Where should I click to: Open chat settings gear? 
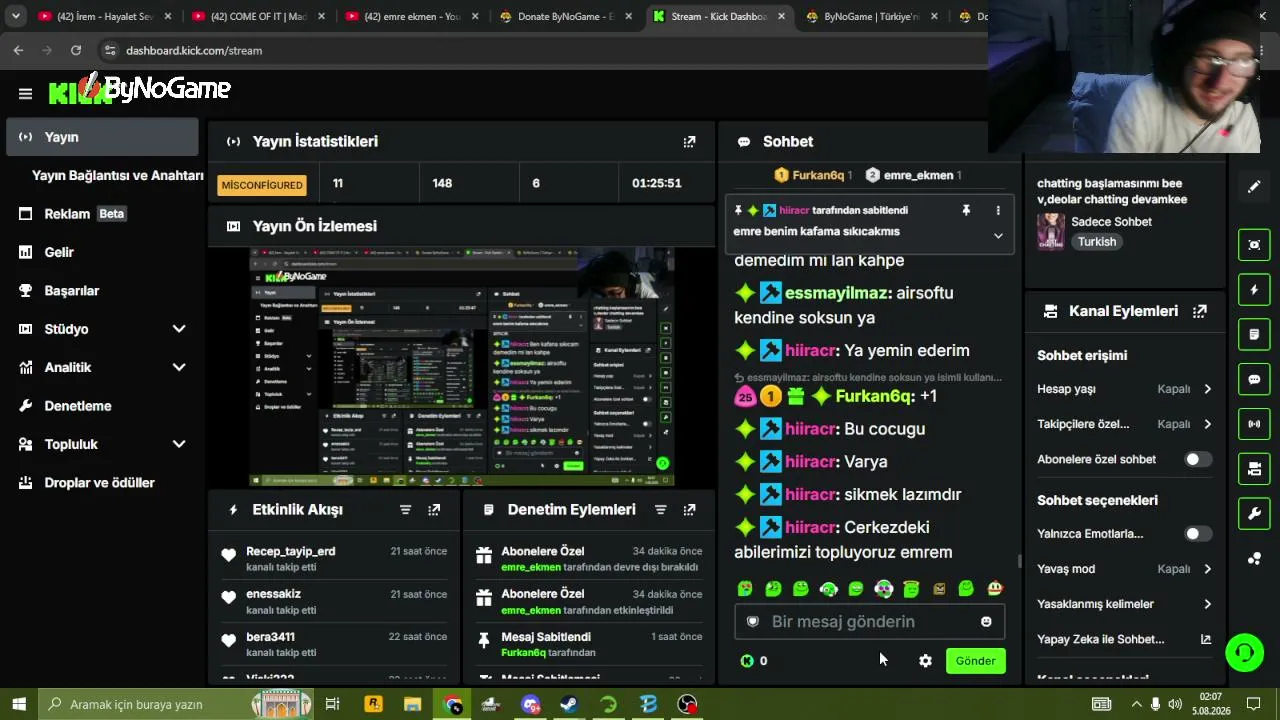click(x=925, y=661)
